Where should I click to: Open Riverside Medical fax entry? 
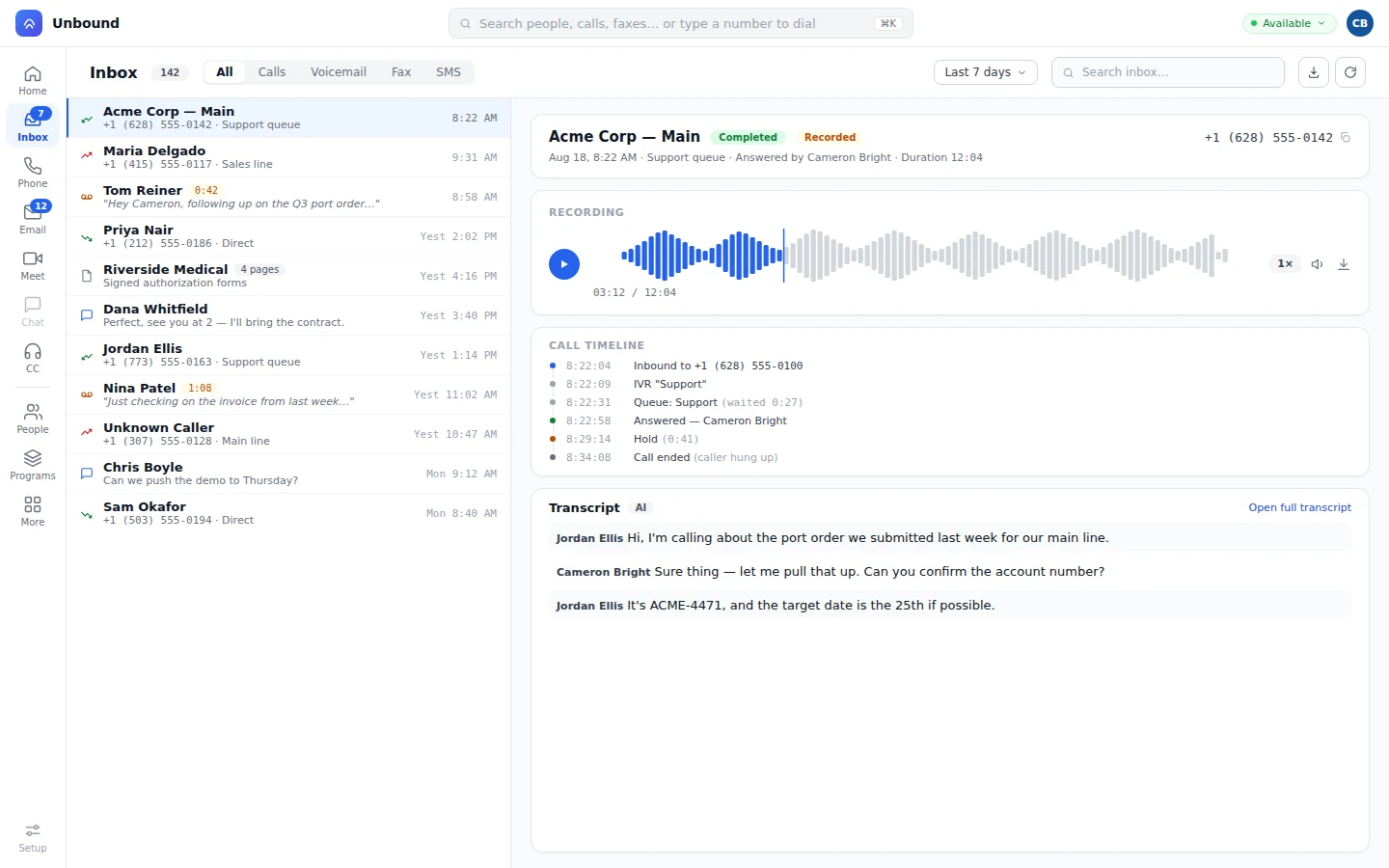pyautogui.click(x=288, y=276)
